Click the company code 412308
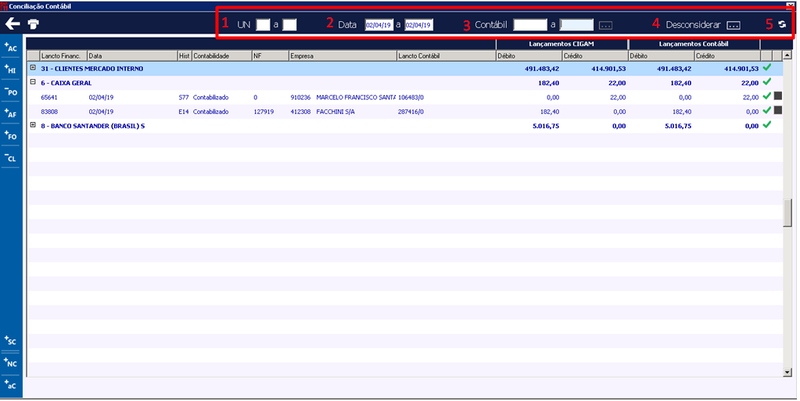Screen dimensions: 800x401 click(301, 111)
